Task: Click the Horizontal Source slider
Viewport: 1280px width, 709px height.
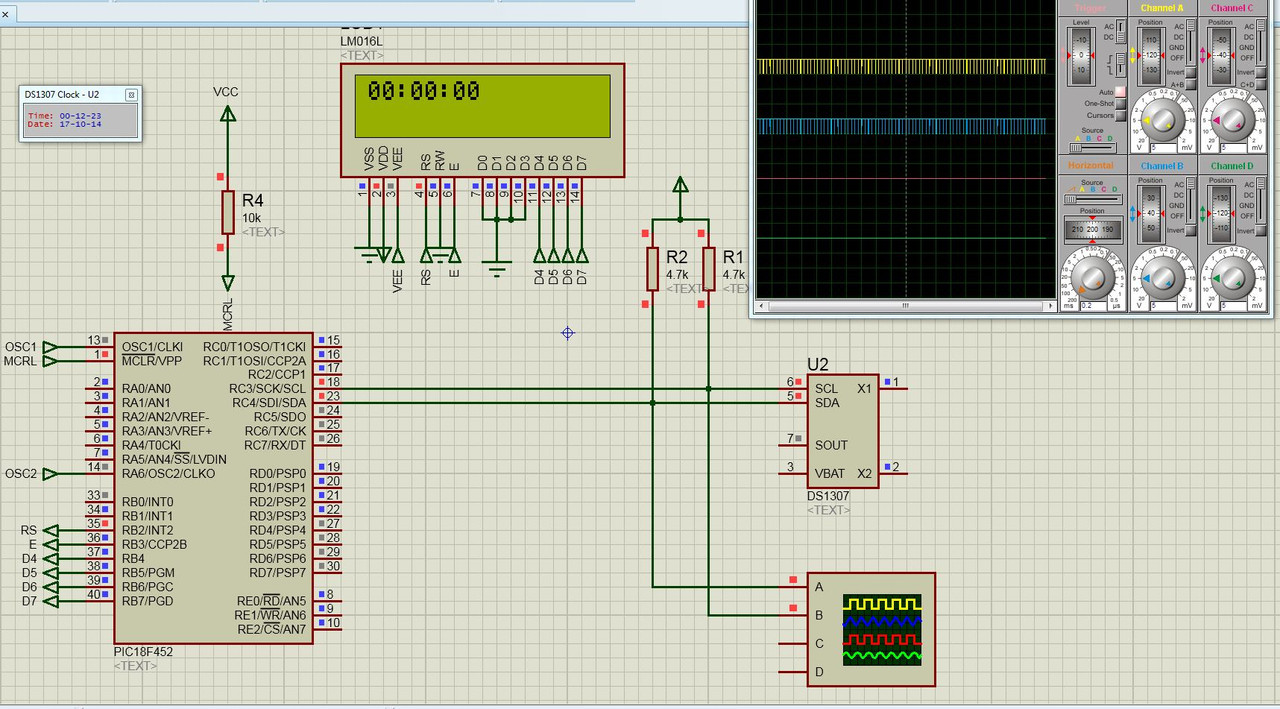Action: [x=1093, y=199]
